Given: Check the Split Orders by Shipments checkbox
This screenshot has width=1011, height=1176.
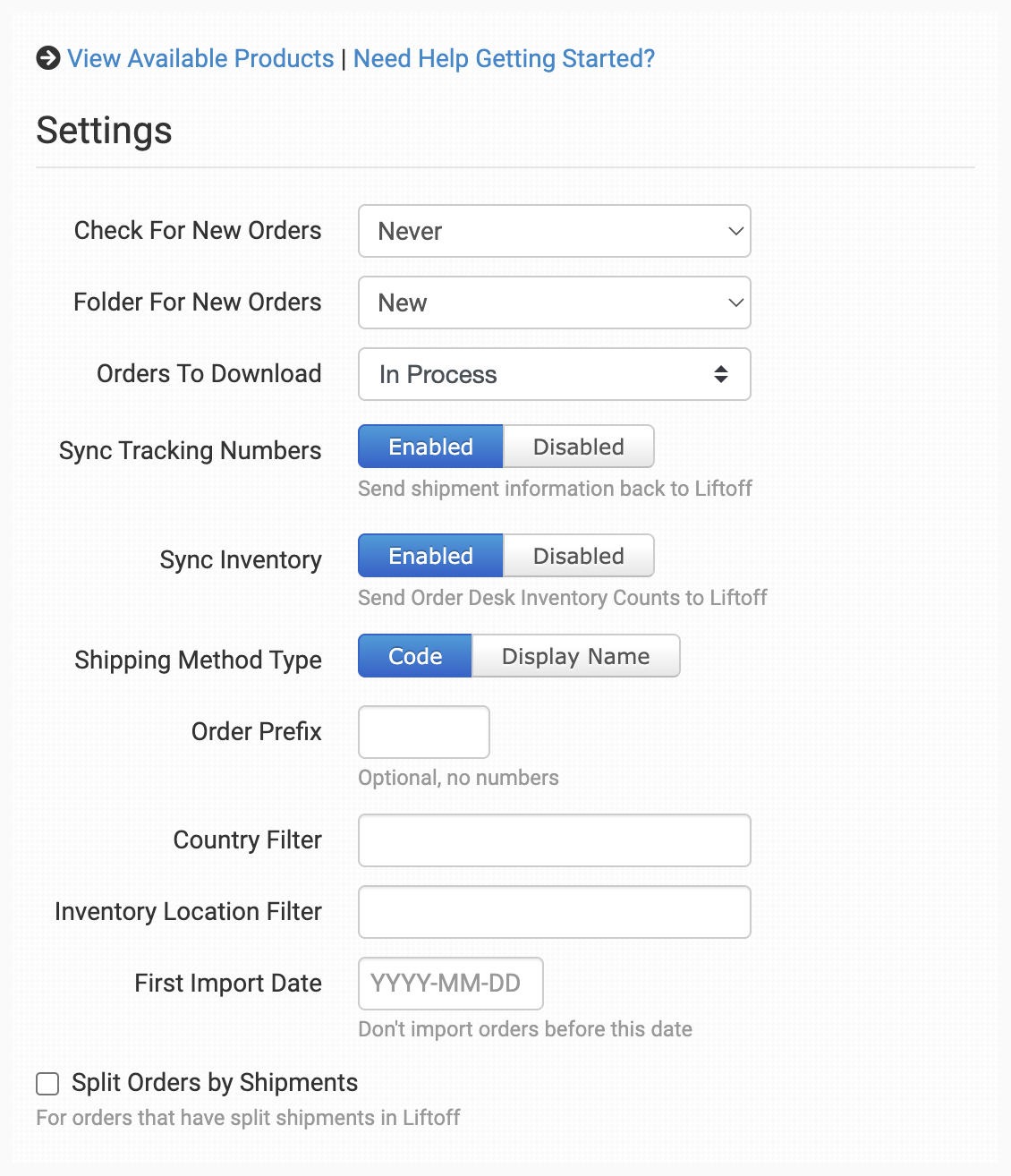Looking at the screenshot, I should click(47, 1084).
